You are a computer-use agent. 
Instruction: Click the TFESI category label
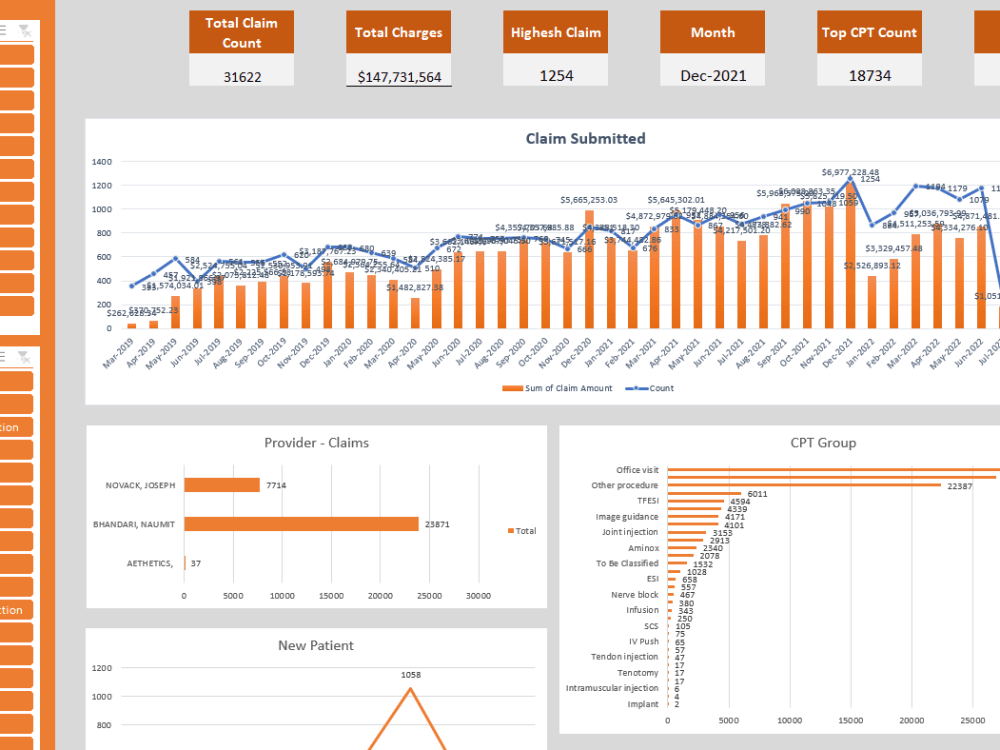click(648, 501)
